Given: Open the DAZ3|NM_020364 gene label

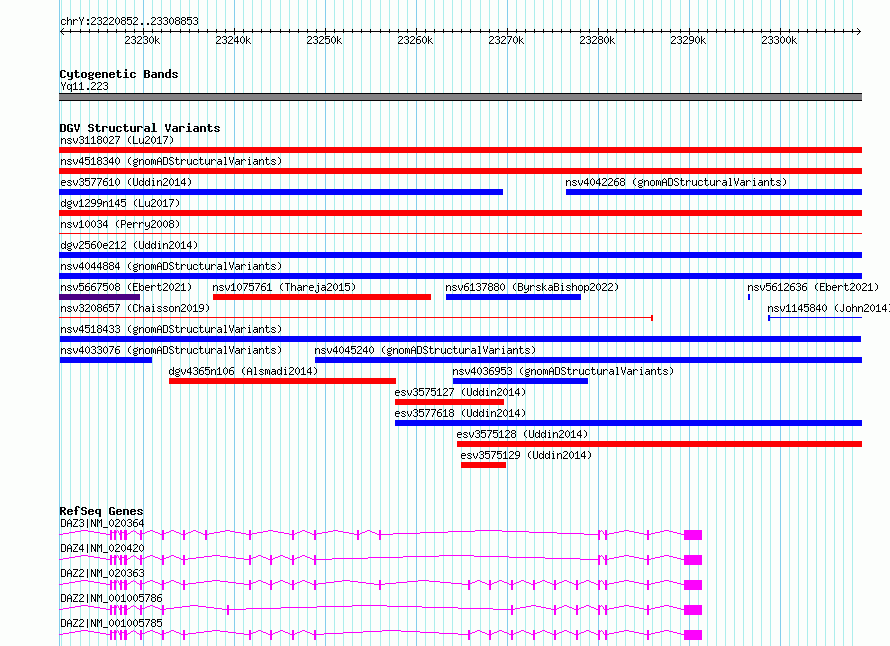Looking at the screenshot, I should tap(102, 523).
